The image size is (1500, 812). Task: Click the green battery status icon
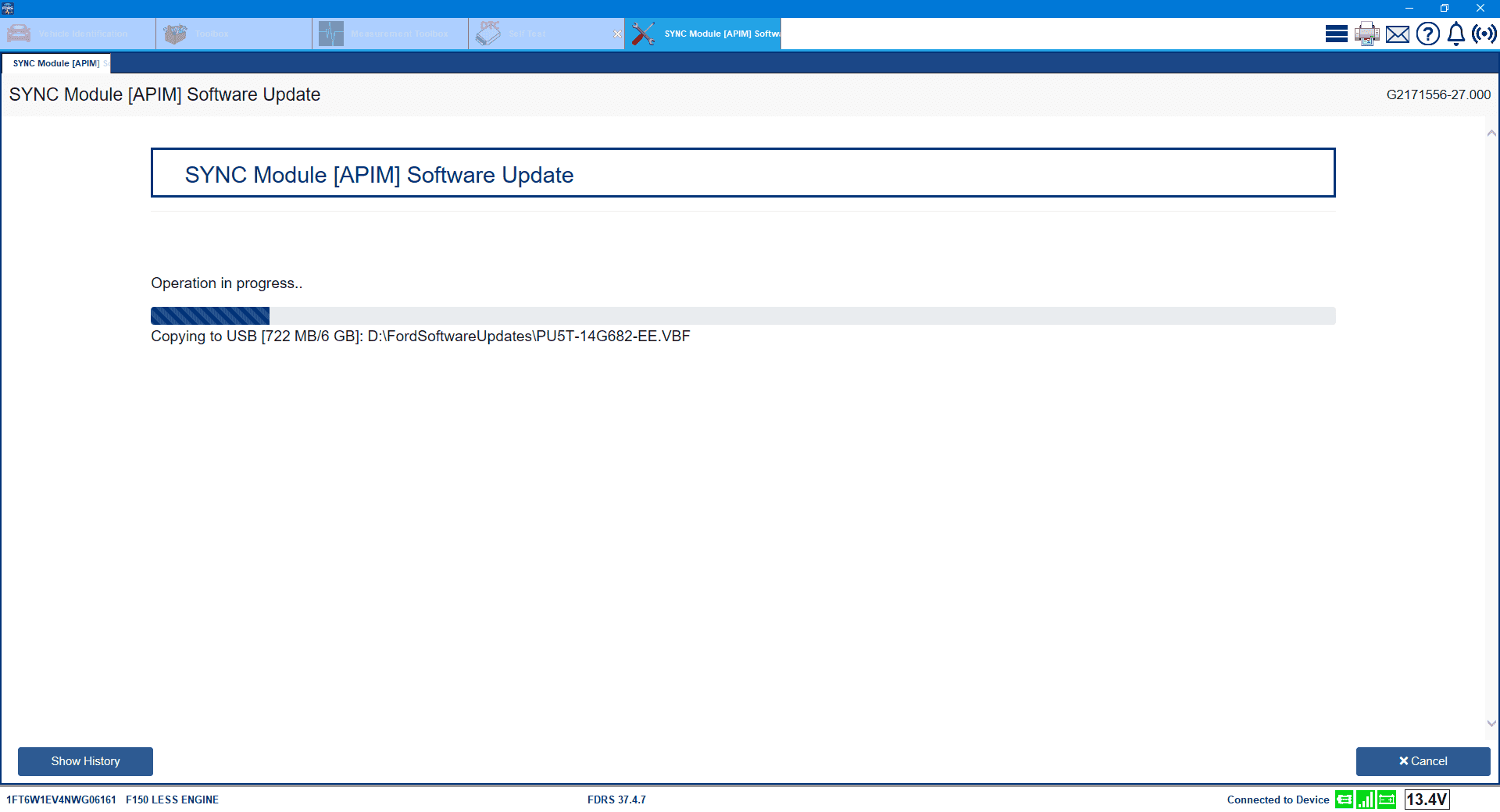[1387, 800]
